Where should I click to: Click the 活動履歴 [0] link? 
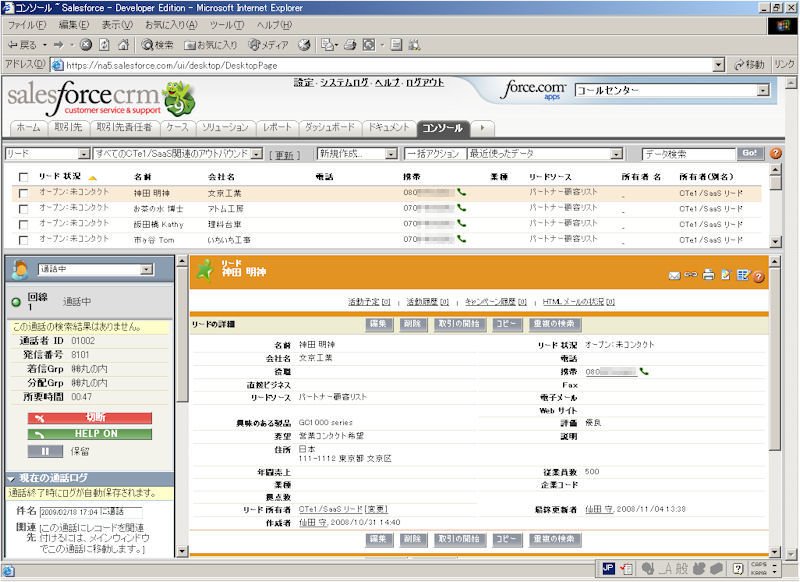click(x=427, y=302)
